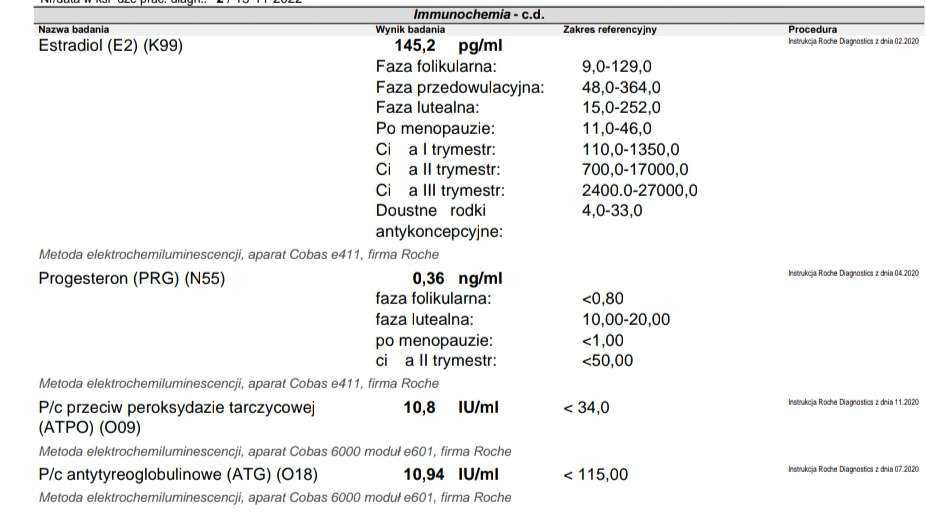This screenshot has height=517, width=925.
Task: Click the antykoncepcyjne label text
Action: (439, 231)
